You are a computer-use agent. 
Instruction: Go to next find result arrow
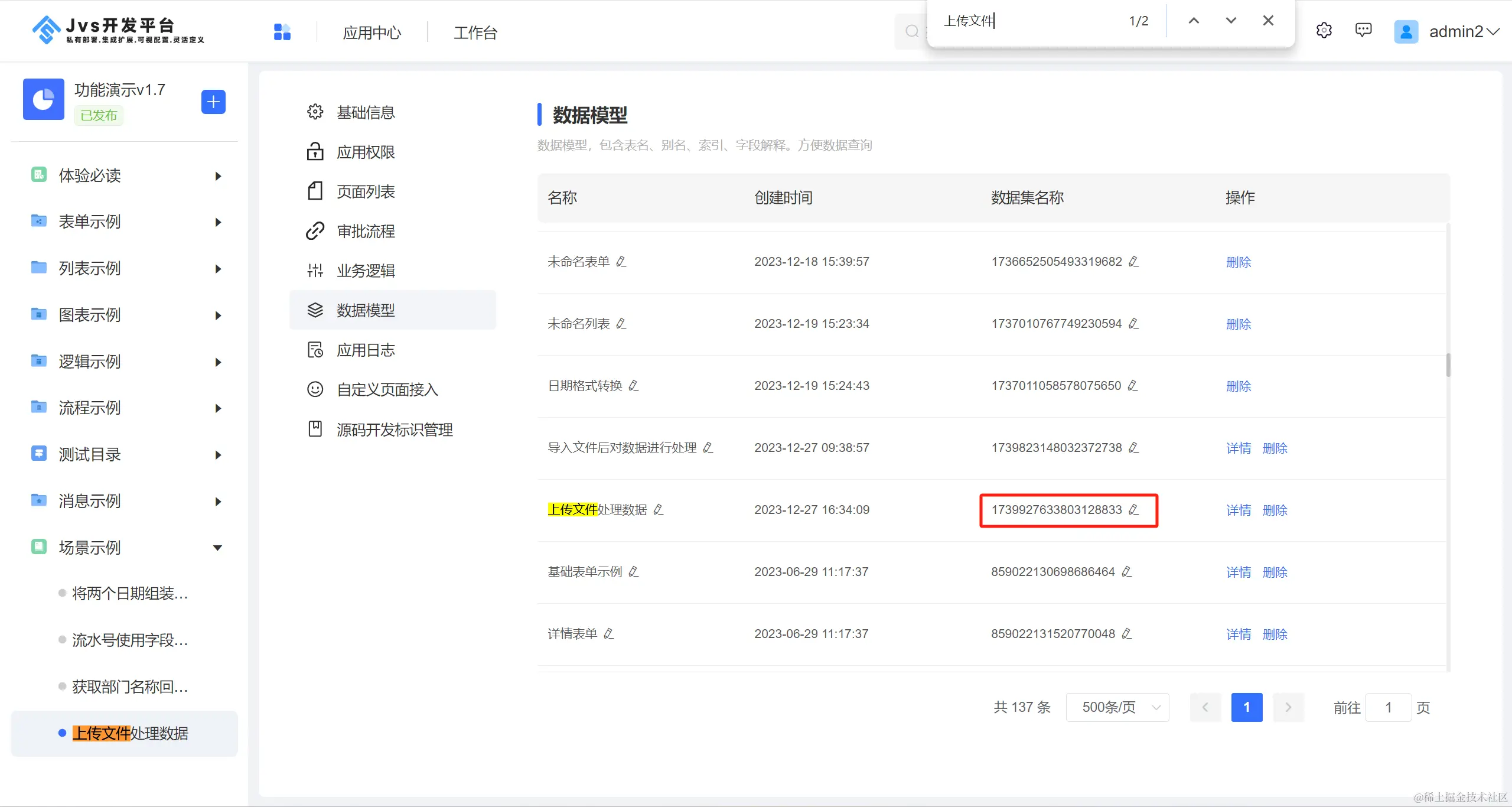(x=1231, y=21)
